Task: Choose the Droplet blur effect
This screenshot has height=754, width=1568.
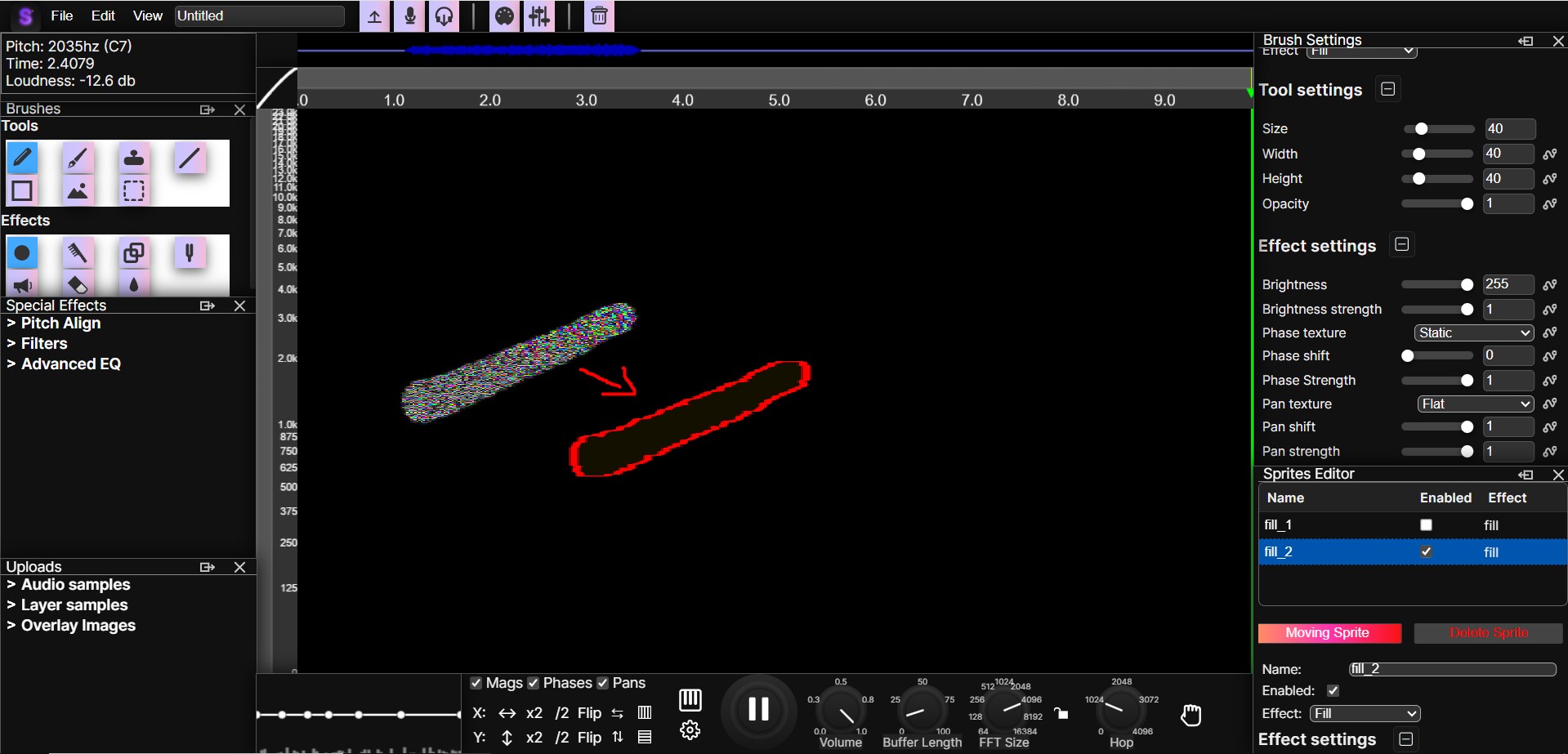Action: [134, 284]
